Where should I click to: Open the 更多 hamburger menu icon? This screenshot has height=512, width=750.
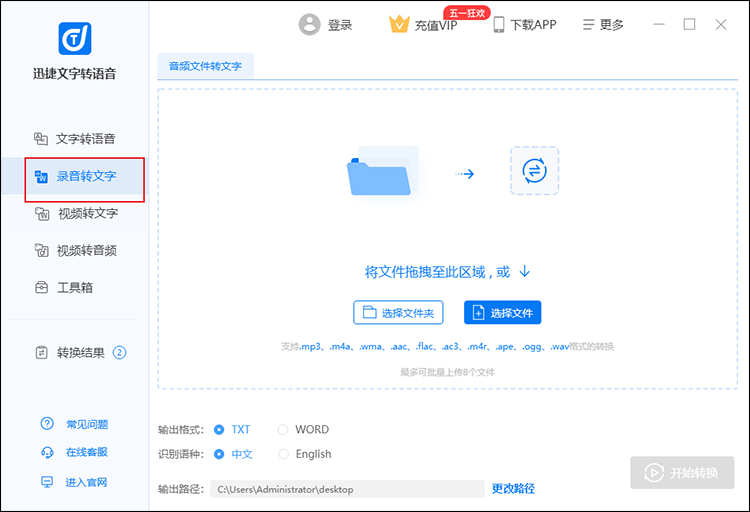click(x=588, y=24)
